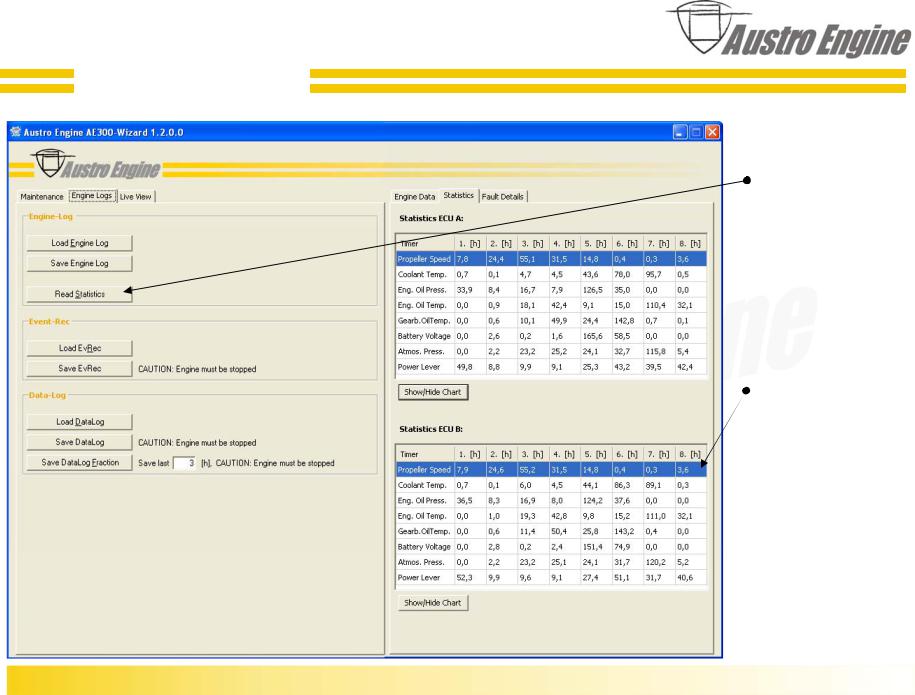Click the Load Engine Log button
The image size is (915, 695).
(79, 243)
